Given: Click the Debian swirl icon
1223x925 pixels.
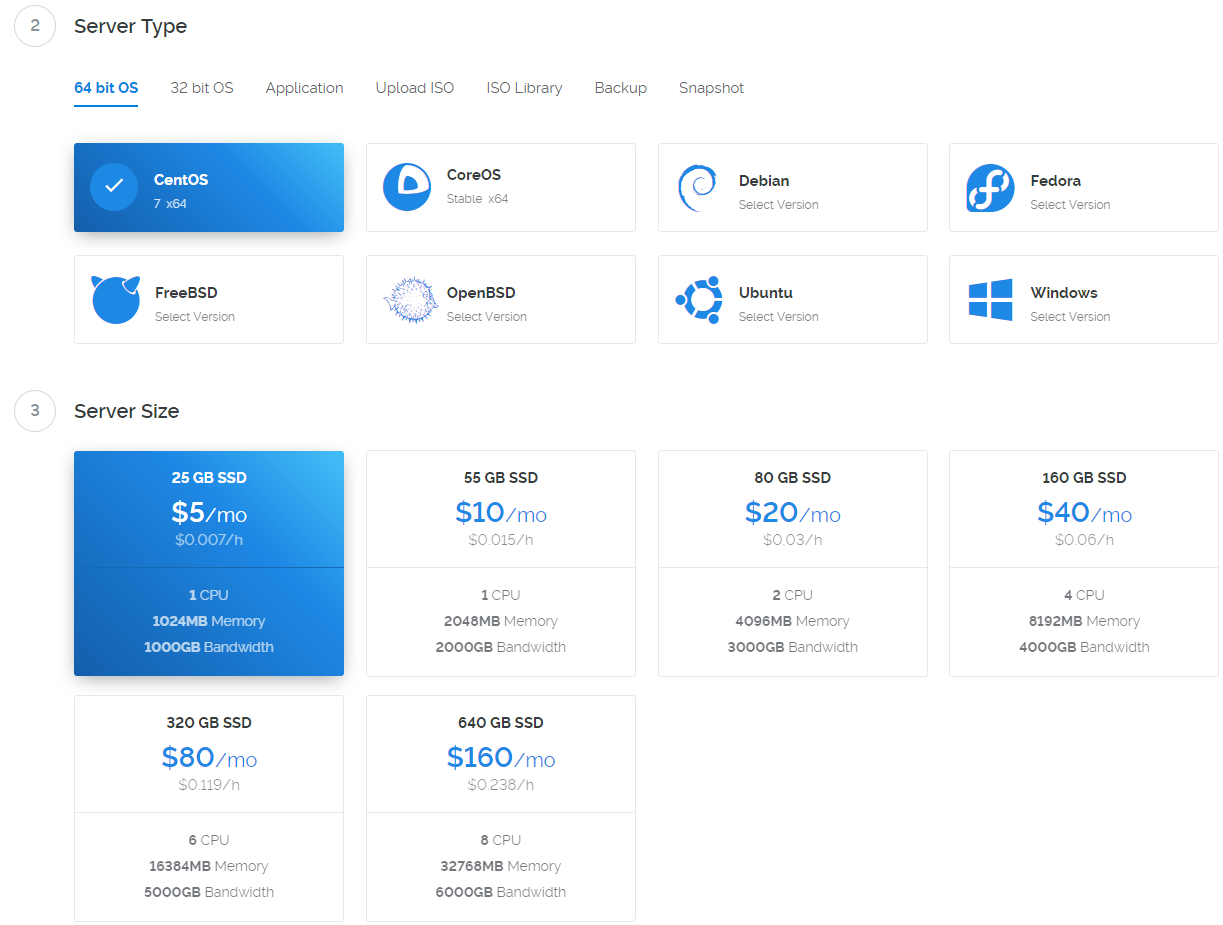Looking at the screenshot, I should tap(697, 187).
